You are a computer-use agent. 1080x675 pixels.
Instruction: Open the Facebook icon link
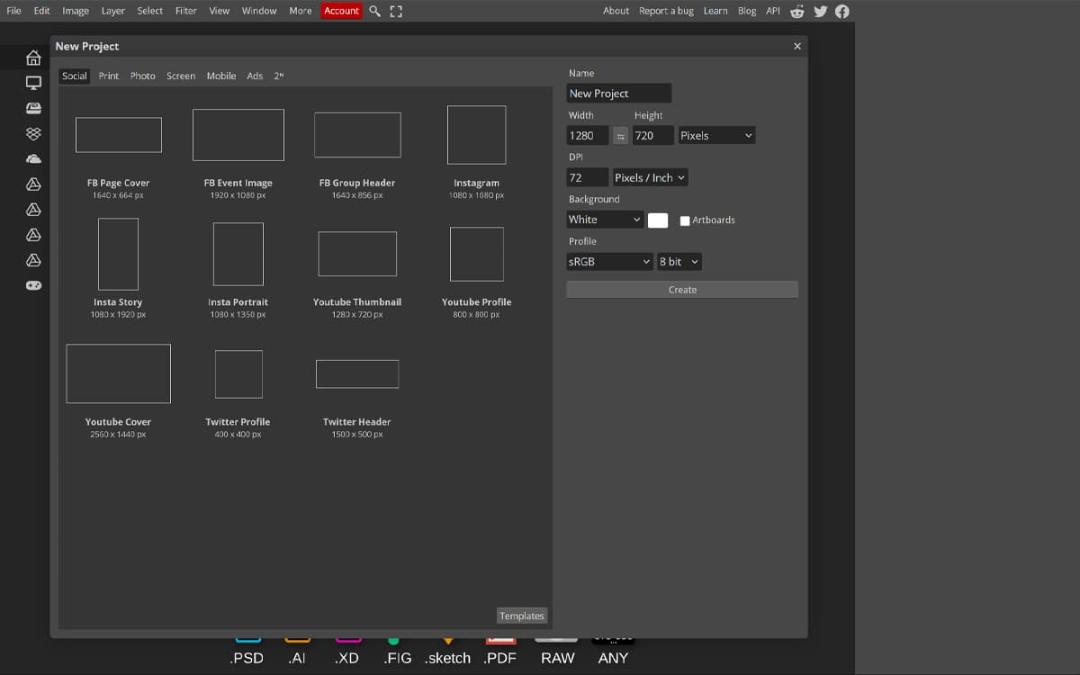(842, 11)
